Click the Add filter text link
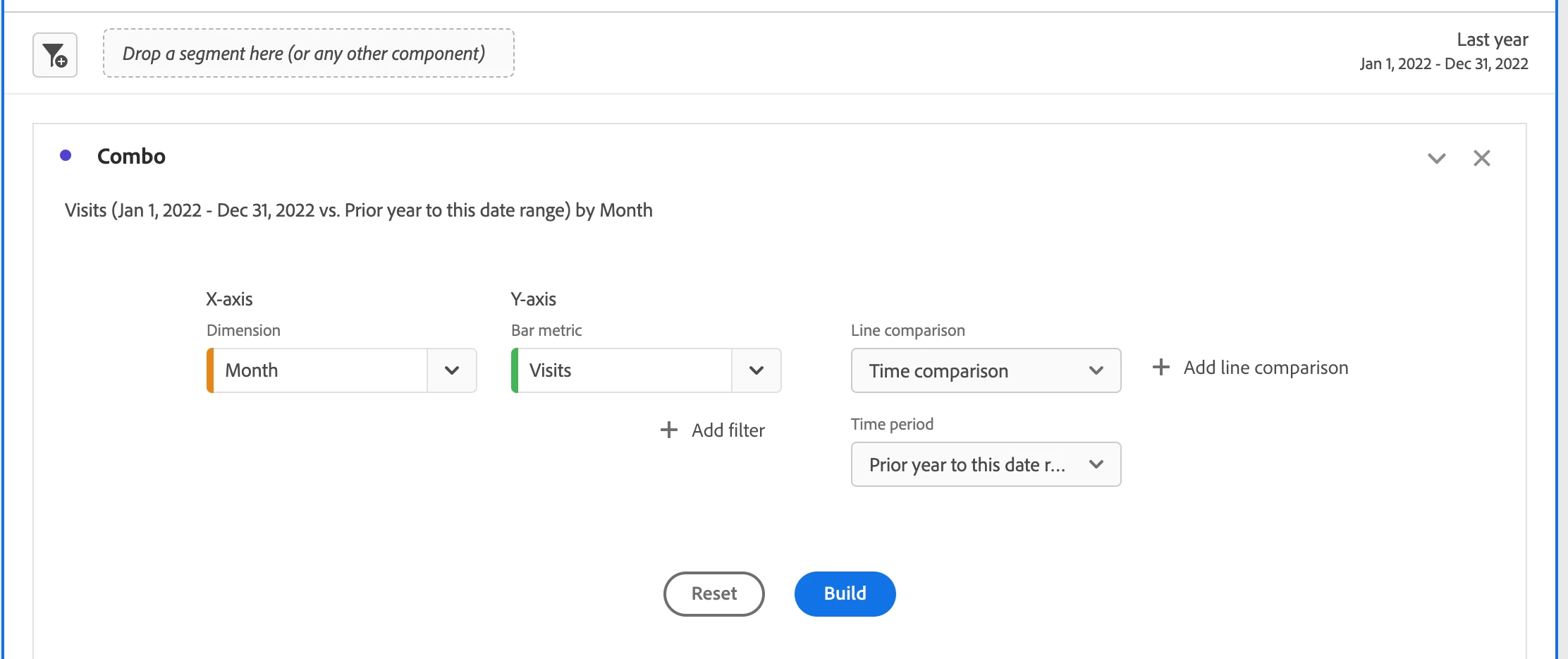 click(728, 430)
